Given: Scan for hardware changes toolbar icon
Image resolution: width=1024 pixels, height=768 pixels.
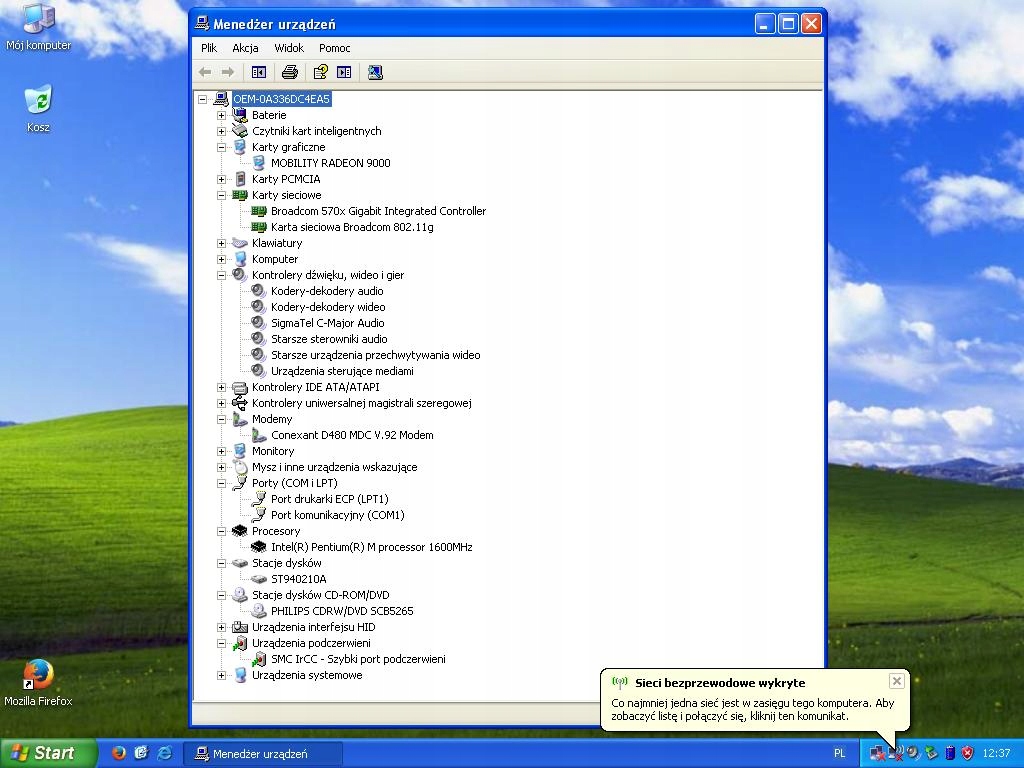Looking at the screenshot, I should (x=375, y=72).
